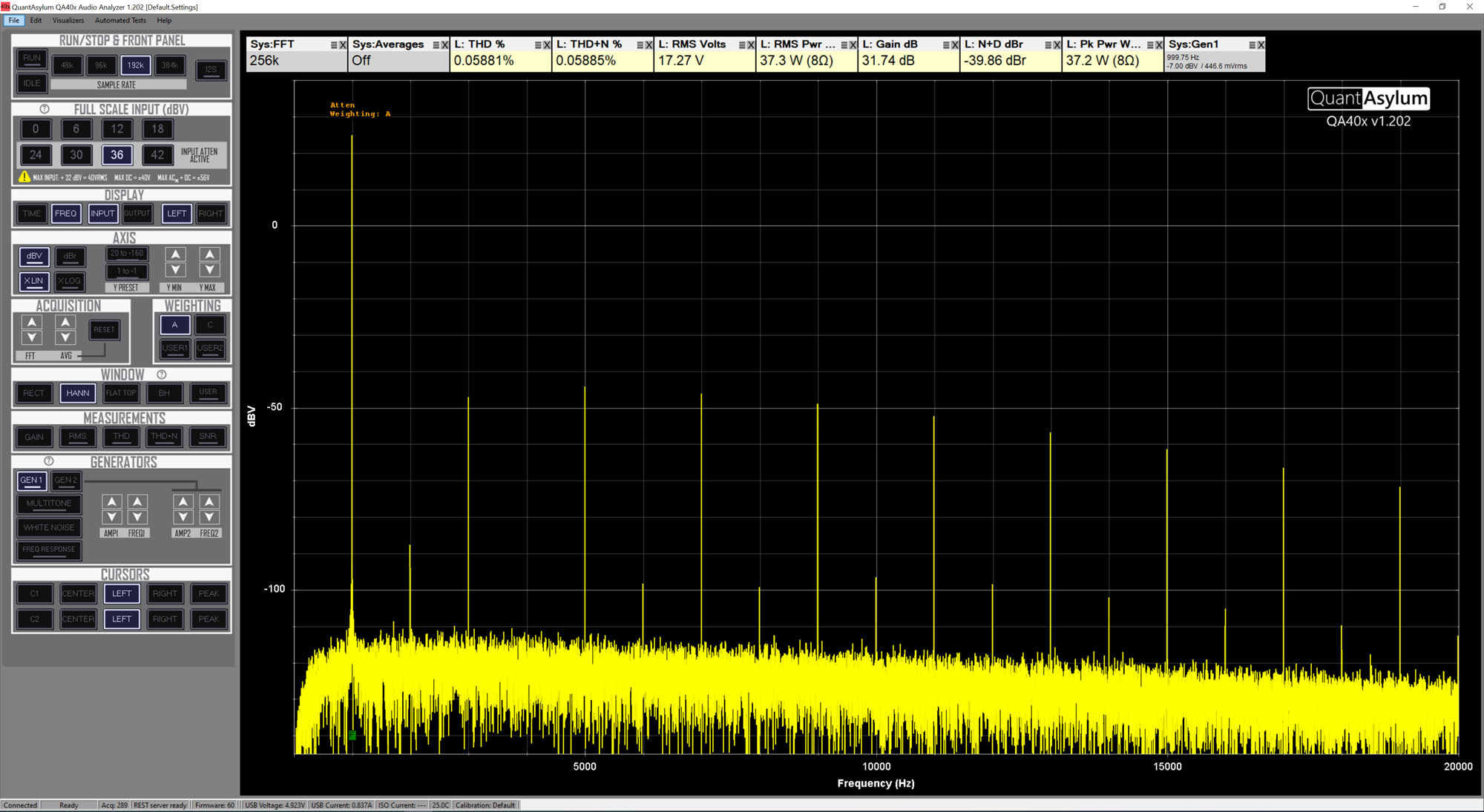Select the 96k sample rate
Image resolution: width=1484 pixels, height=812 pixels.
101,65
